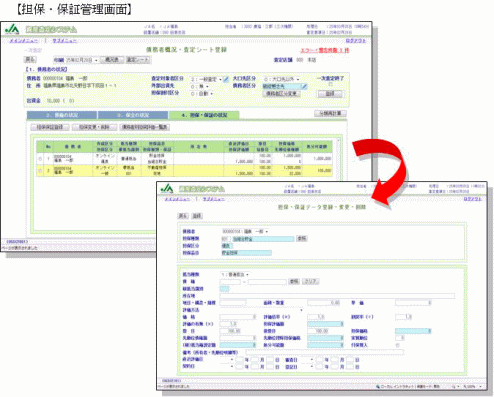Screen dimensions: 494x397
Task: Click the 担保変更・削除 button
Action: tap(94, 127)
